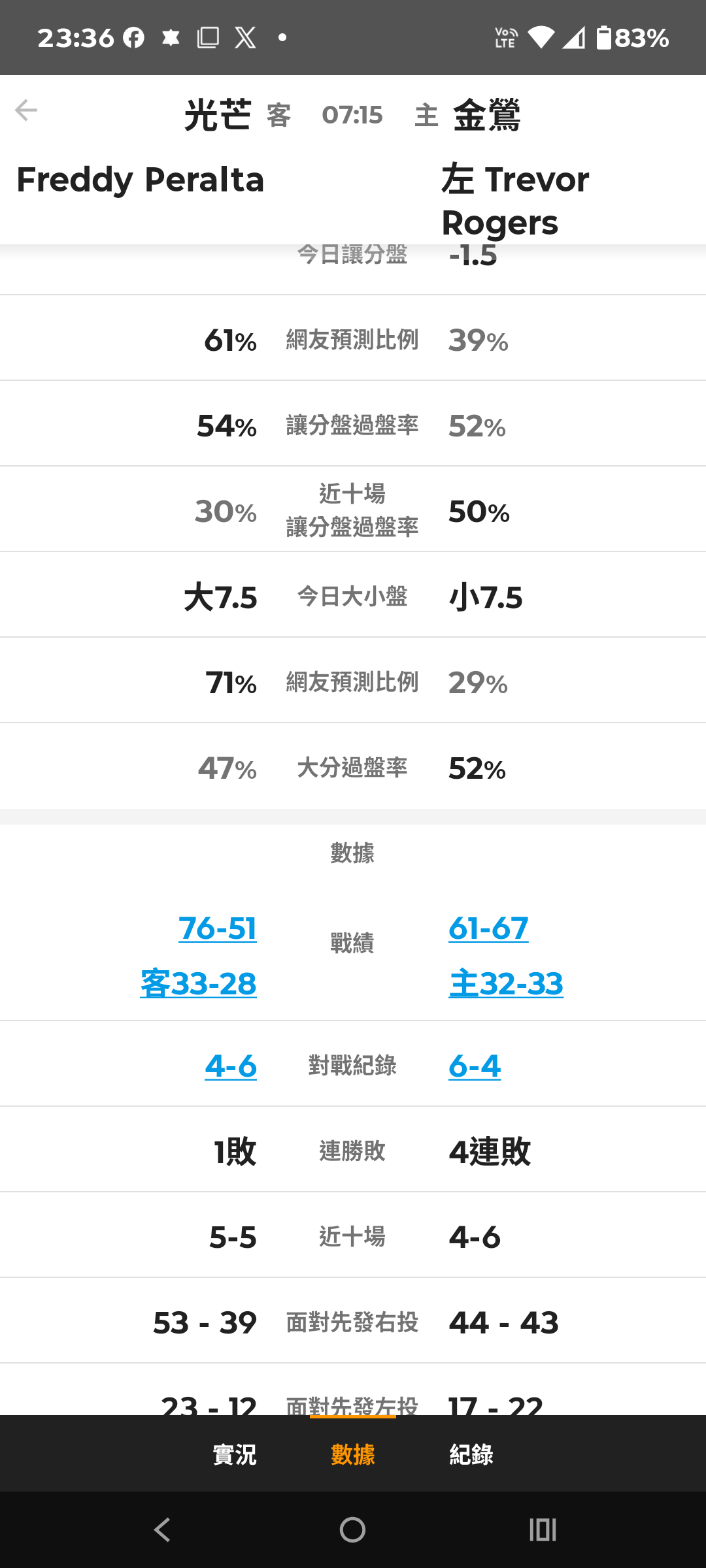Open the 客33-28 away record link
706x1568 pixels.
pyautogui.click(x=198, y=983)
